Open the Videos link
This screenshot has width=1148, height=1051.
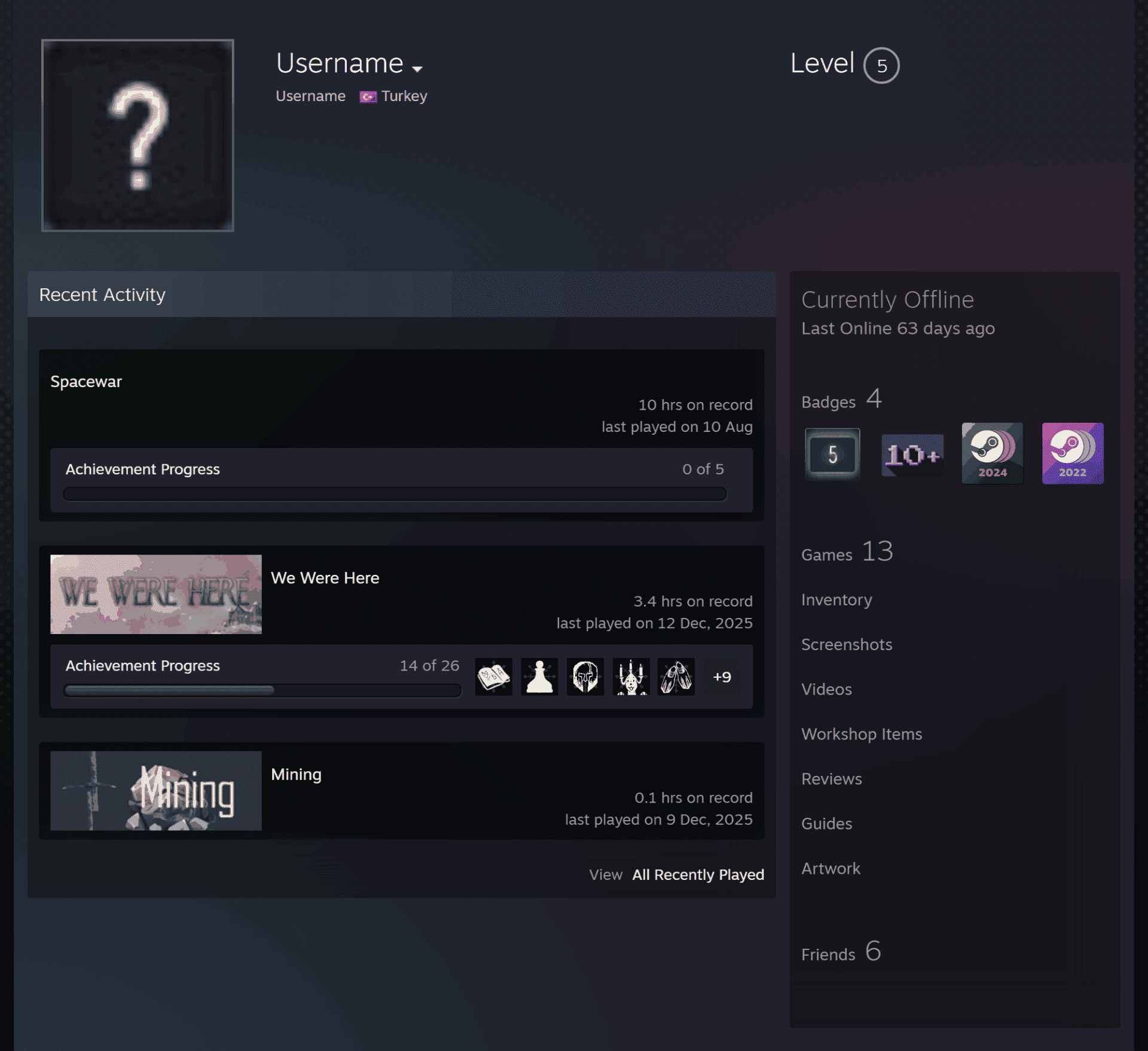826,689
